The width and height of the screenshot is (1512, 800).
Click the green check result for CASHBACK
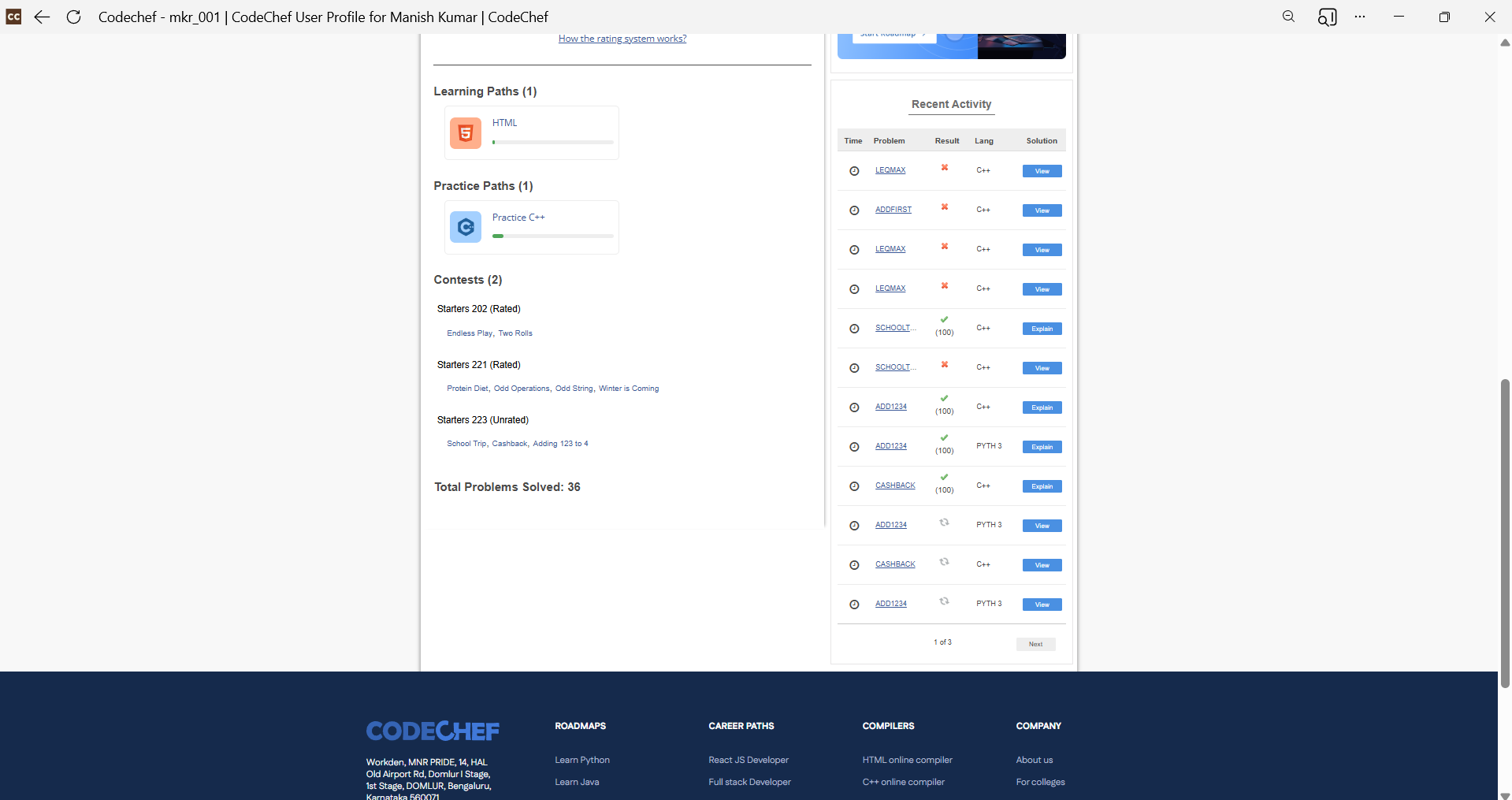click(x=944, y=477)
